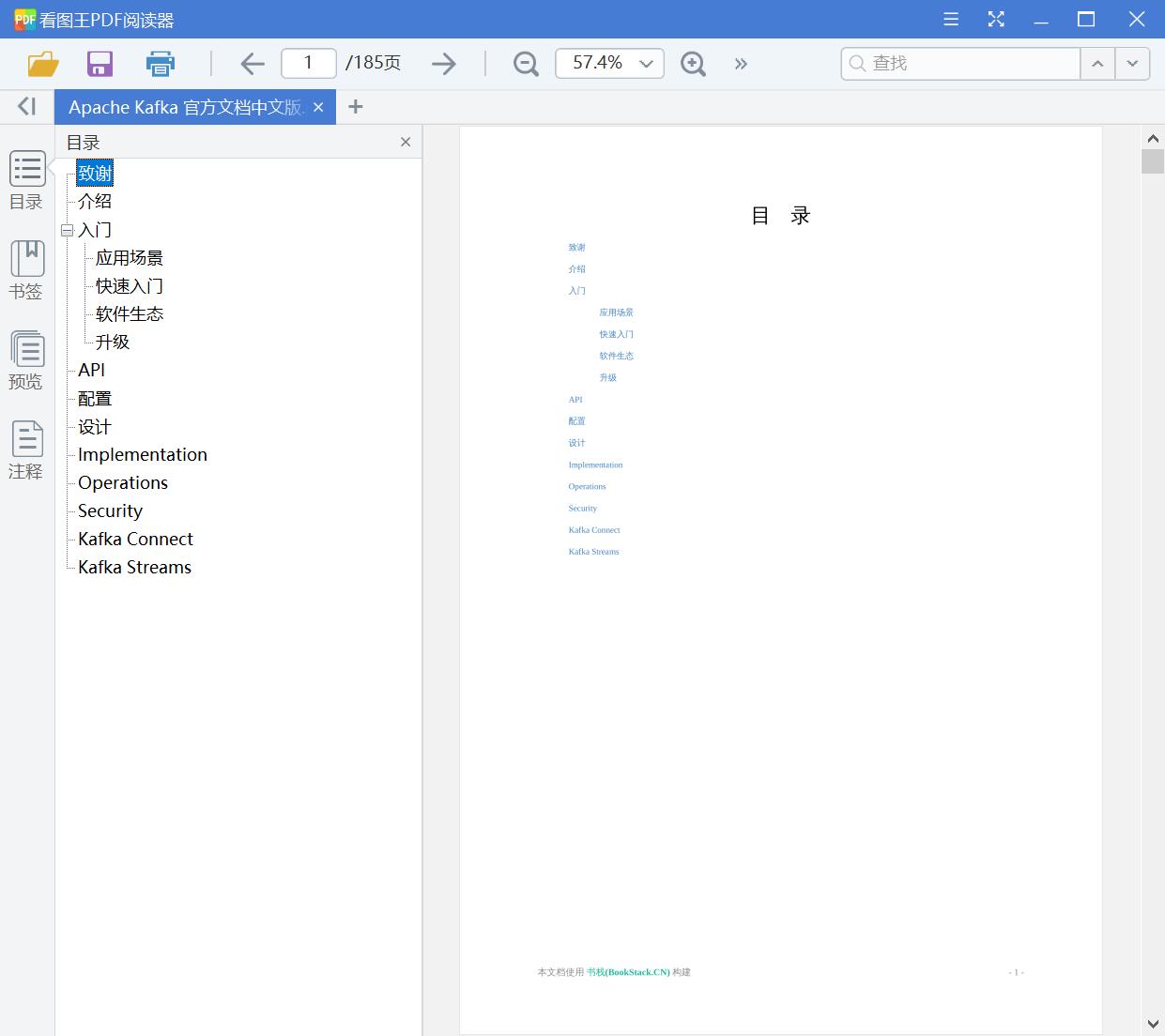1165x1036 pixels.
Task: Click the PDF app logo in title bar
Action: pyautogui.click(x=24, y=19)
